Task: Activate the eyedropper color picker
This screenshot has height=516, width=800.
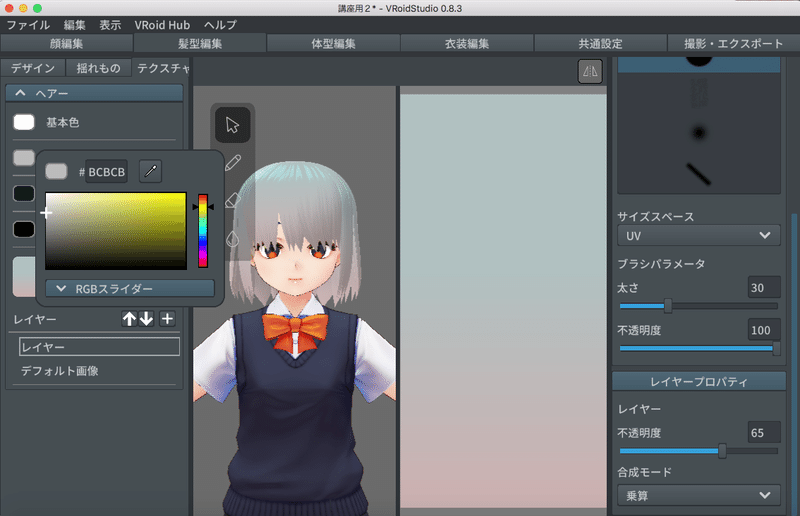Action: tap(151, 171)
